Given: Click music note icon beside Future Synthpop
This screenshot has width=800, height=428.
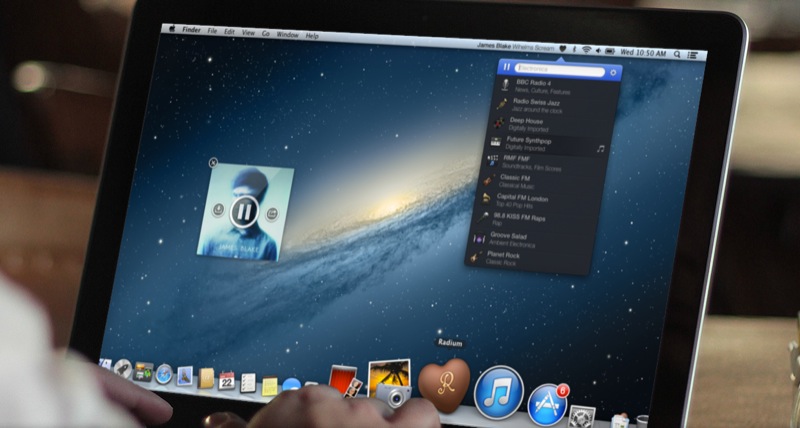Looking at the screenshot, I should point(600,148).
